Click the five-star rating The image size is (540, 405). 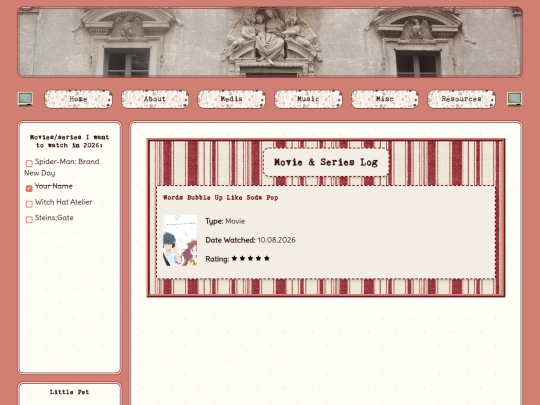pos(251,258)
